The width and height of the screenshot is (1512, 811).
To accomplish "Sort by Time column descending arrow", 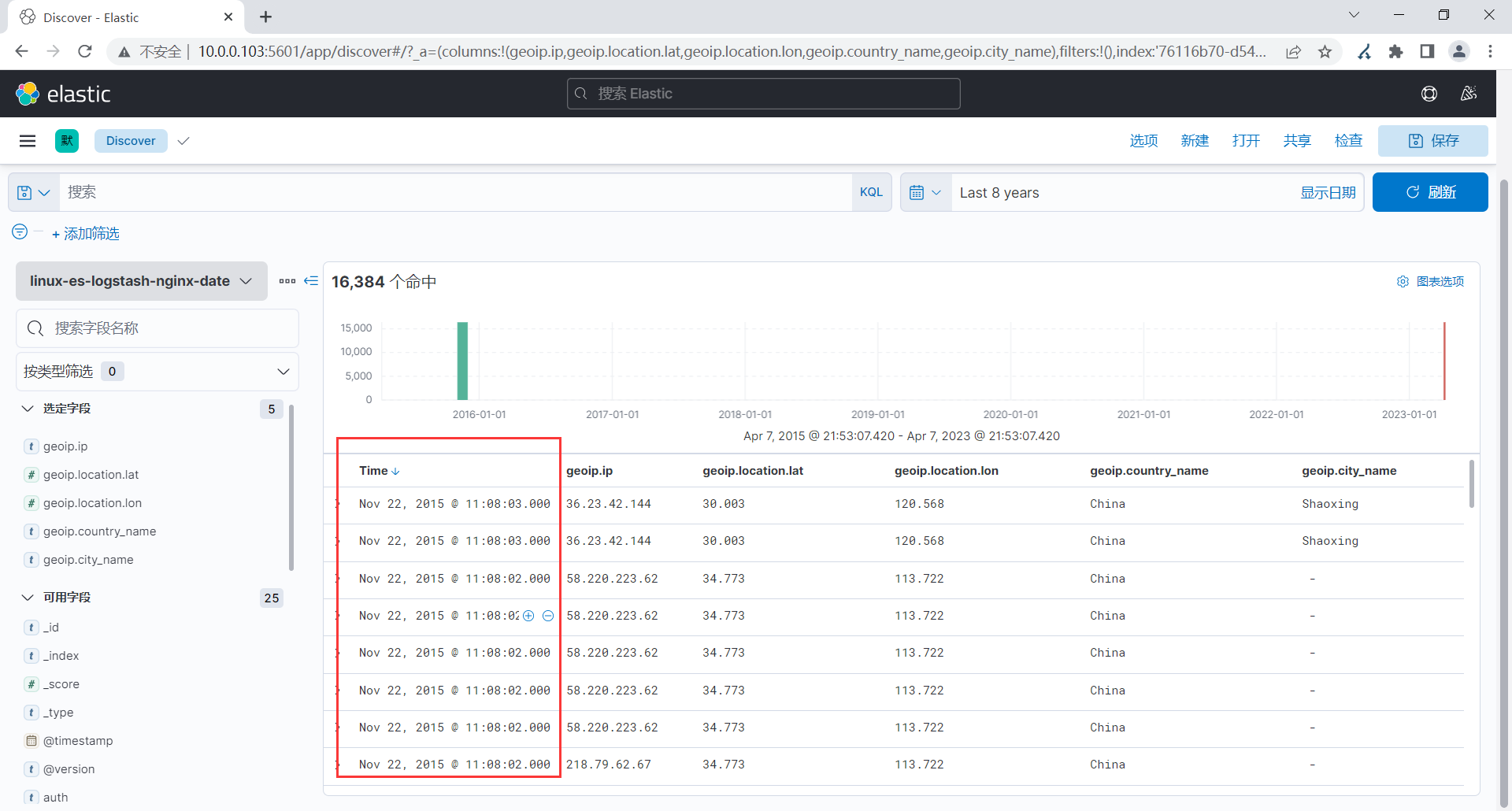I will coord(395,471).
